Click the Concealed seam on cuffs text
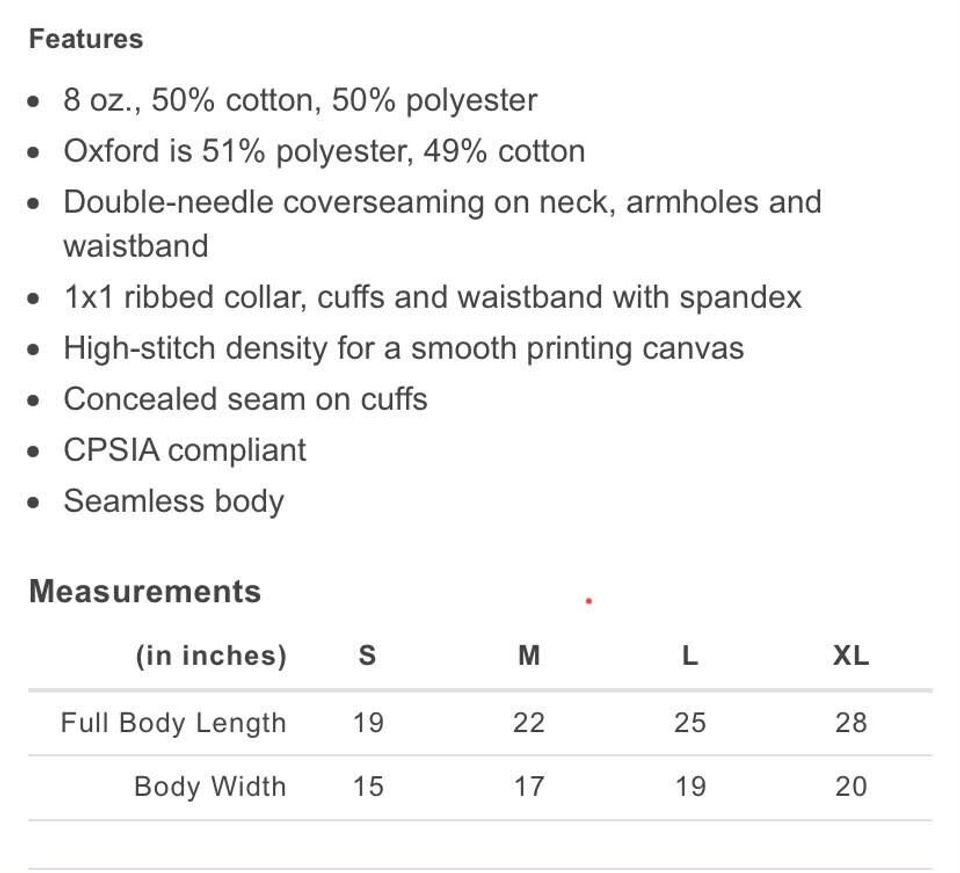Screen dimensions: 960x873 point(245,399)
